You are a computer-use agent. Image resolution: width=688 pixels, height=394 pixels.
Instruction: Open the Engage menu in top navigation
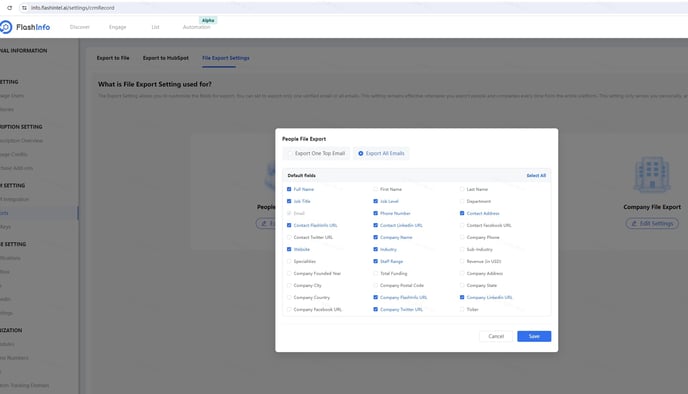point(118,27)
